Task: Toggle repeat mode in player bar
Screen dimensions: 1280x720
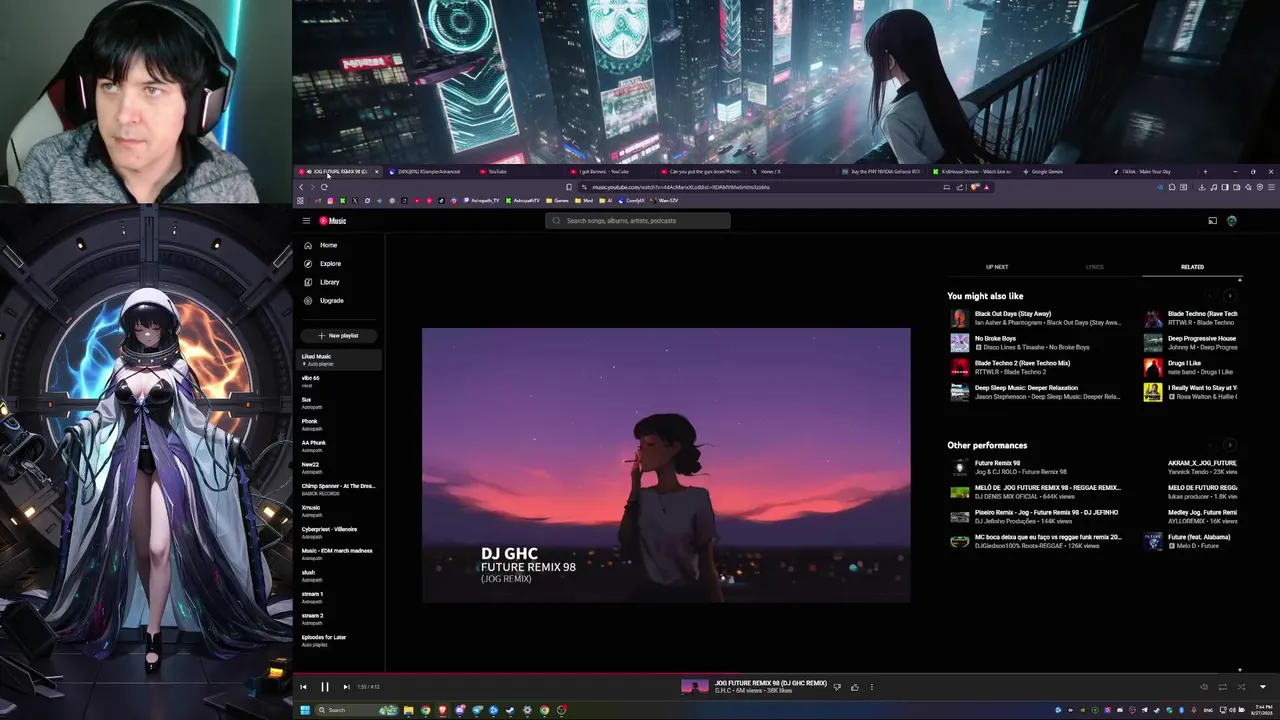Action: [1222, 687]
